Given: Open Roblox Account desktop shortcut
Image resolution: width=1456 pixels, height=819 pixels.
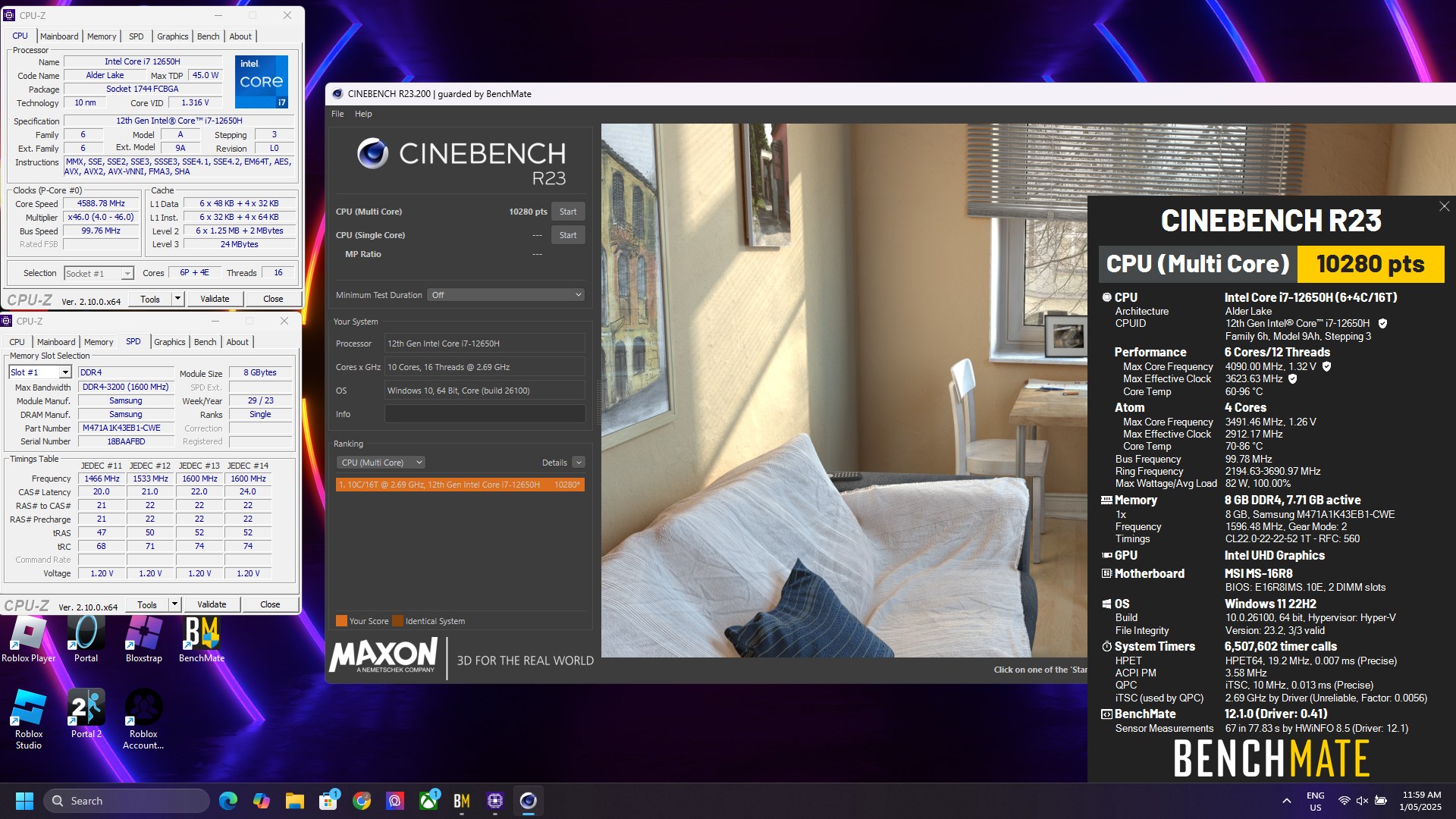Looking at the screenshot, I should pyautogui.click(x=143, y=719).
